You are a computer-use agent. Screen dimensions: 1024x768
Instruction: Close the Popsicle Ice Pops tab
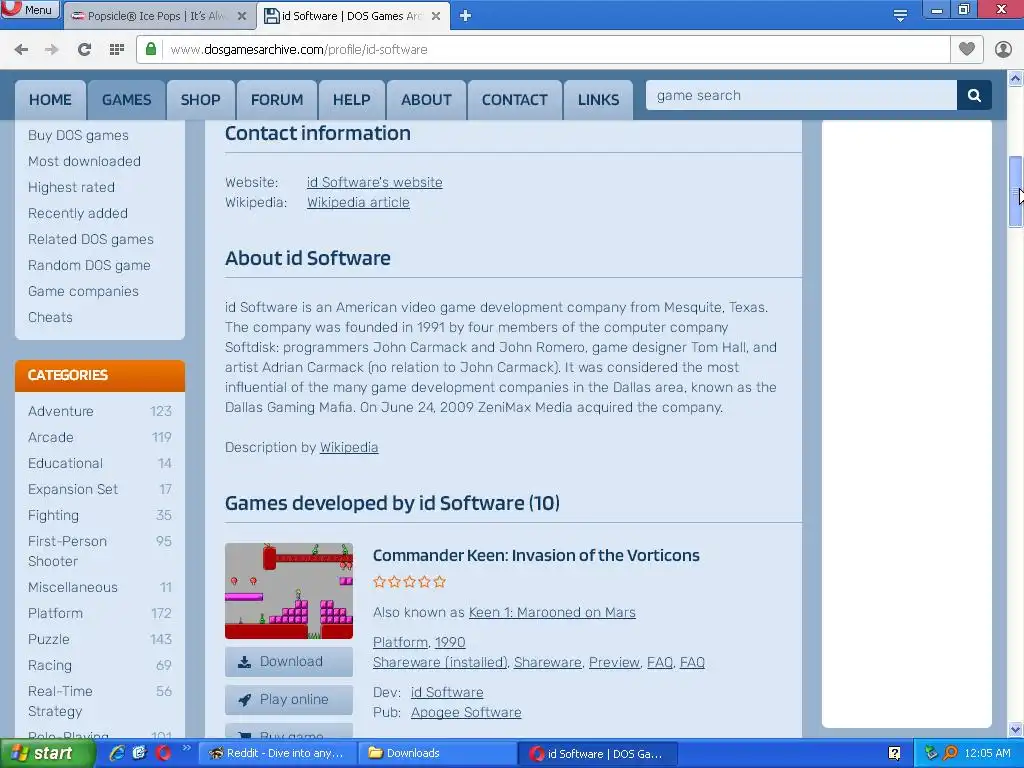click(242, 16)
